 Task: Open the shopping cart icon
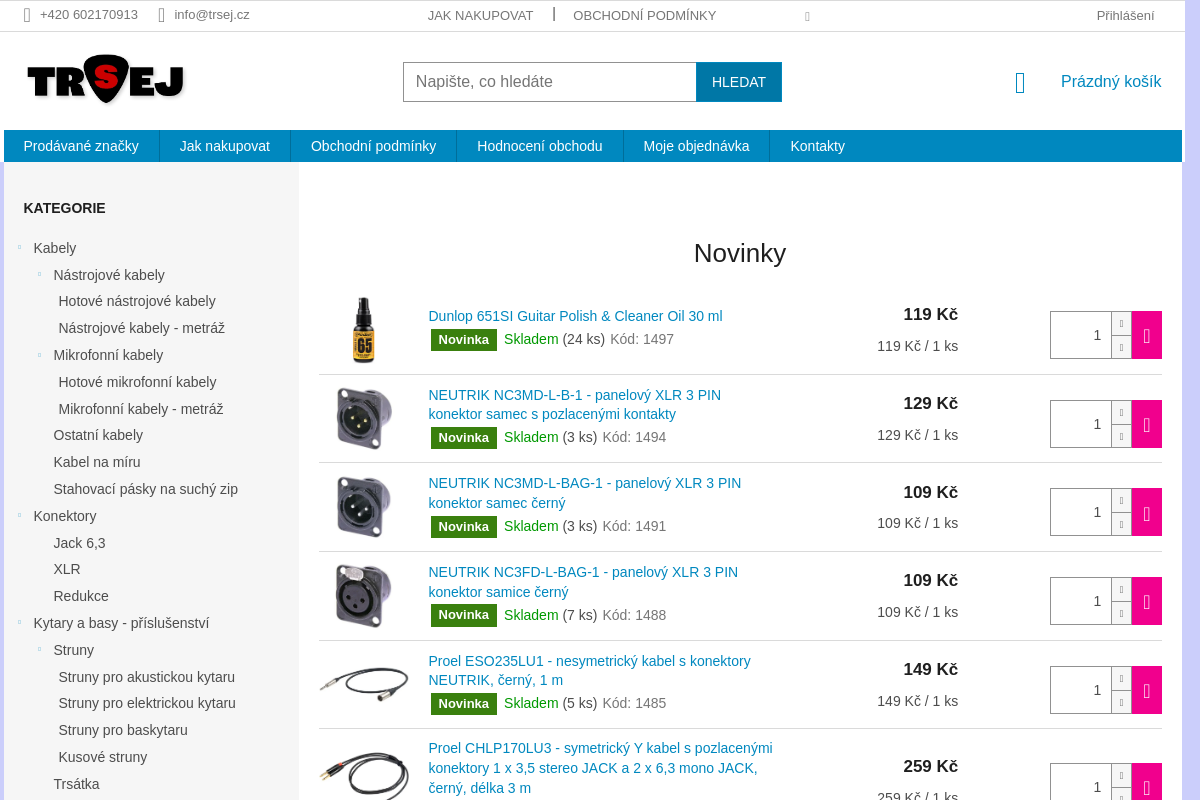tap(1020, 83)
